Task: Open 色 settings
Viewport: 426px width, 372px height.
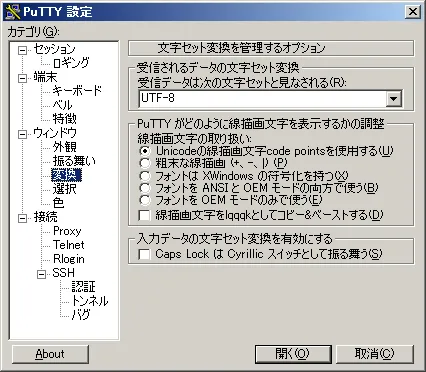Action: [x=58, y=203]
